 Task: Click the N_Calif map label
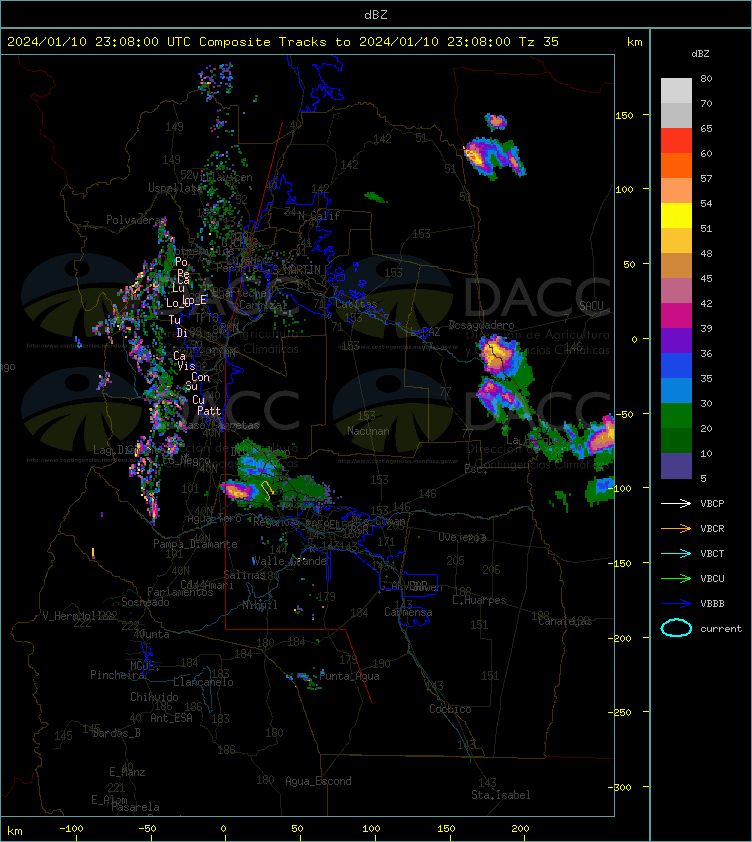[319, 216]
